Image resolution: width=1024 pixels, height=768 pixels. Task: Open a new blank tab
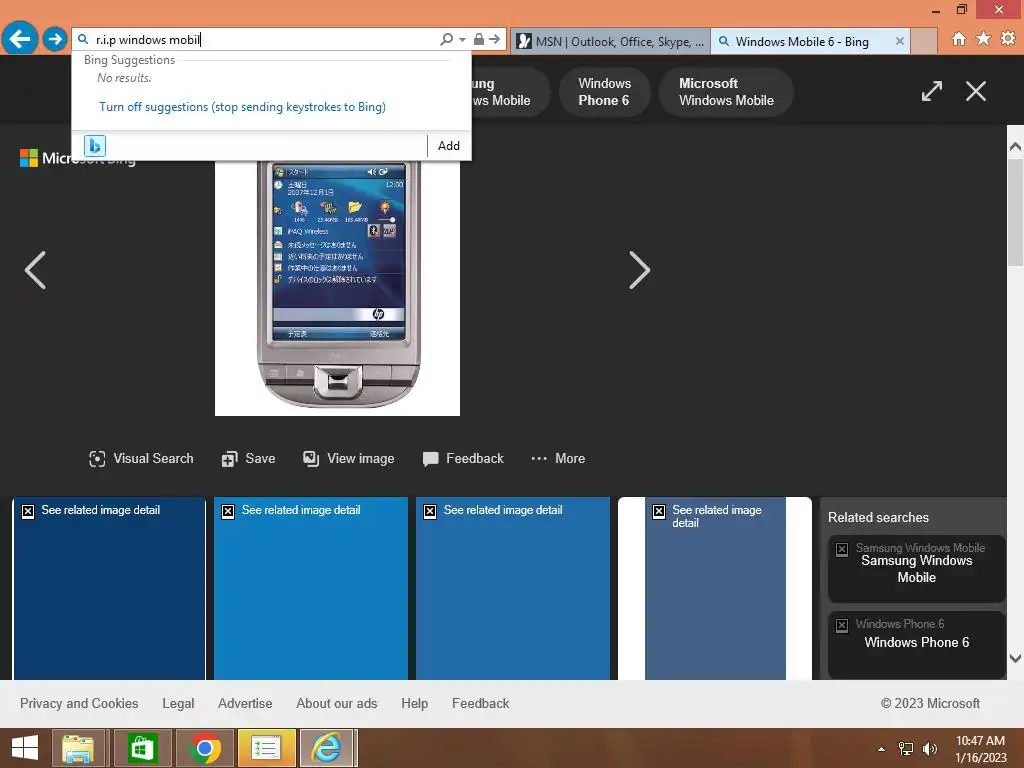923,41
